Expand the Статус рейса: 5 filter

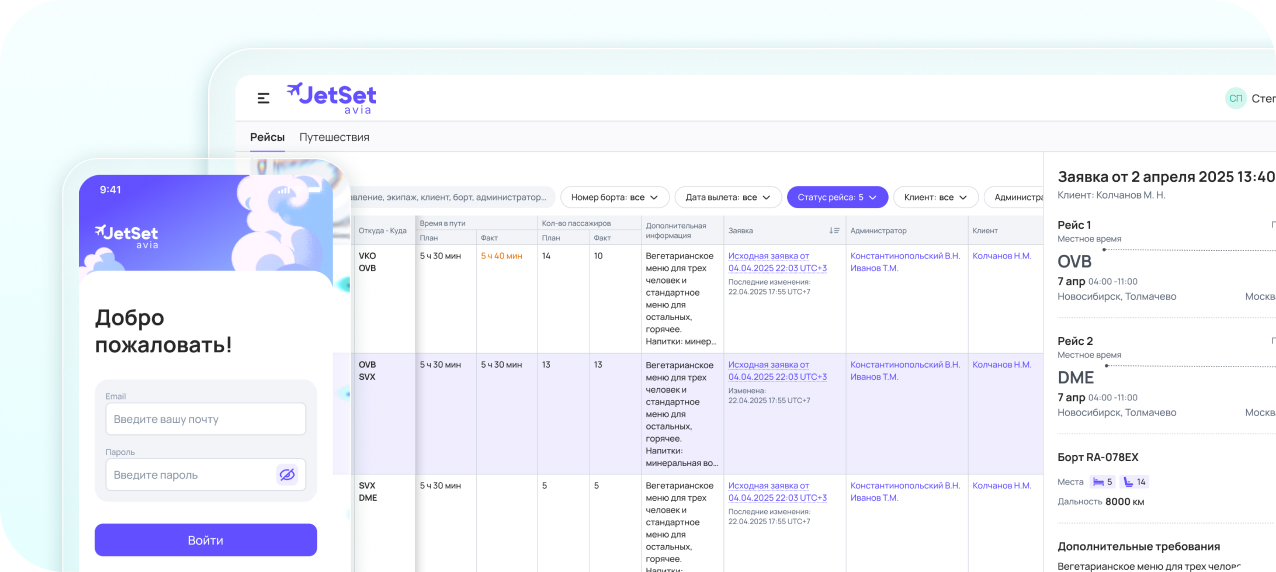[836, 197]
